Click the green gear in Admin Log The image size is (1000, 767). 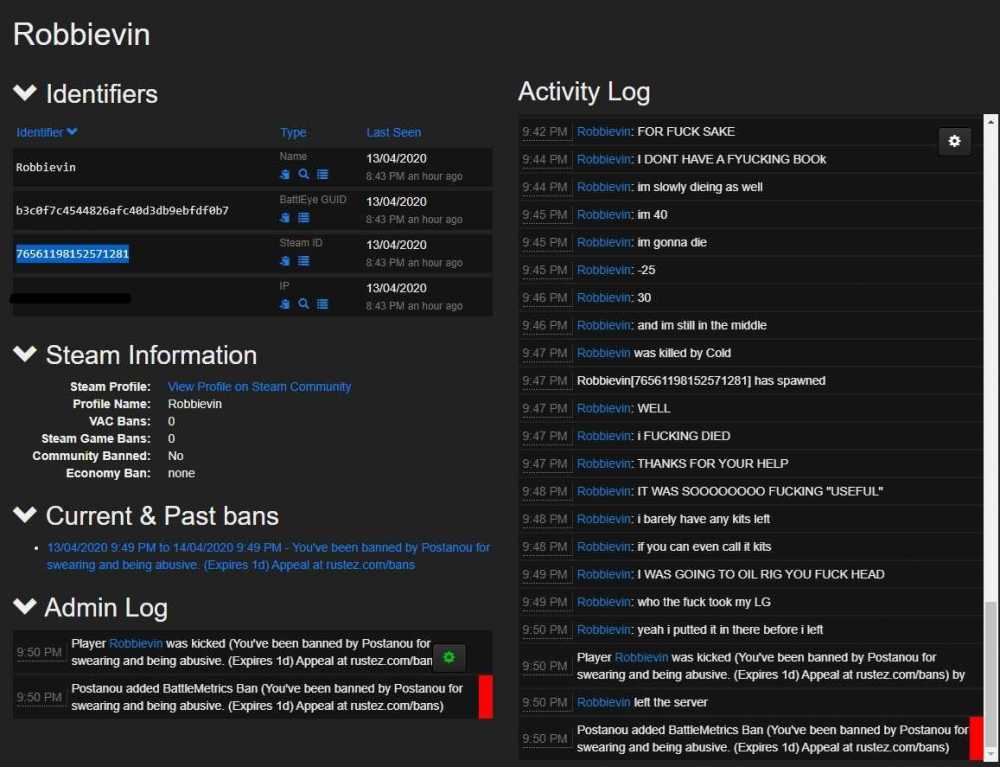449,657
